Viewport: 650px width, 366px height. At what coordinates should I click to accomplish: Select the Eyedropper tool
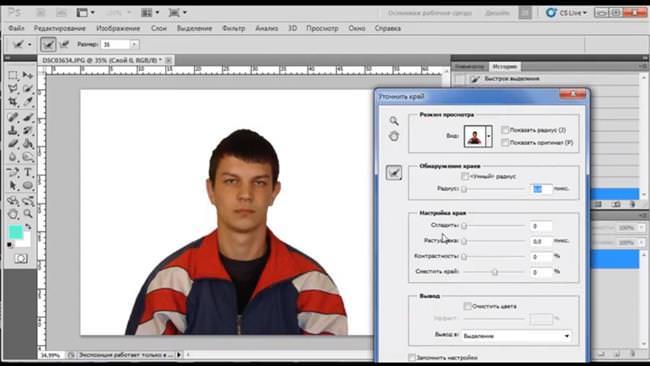pyautogui.click(x=28, y=102)
